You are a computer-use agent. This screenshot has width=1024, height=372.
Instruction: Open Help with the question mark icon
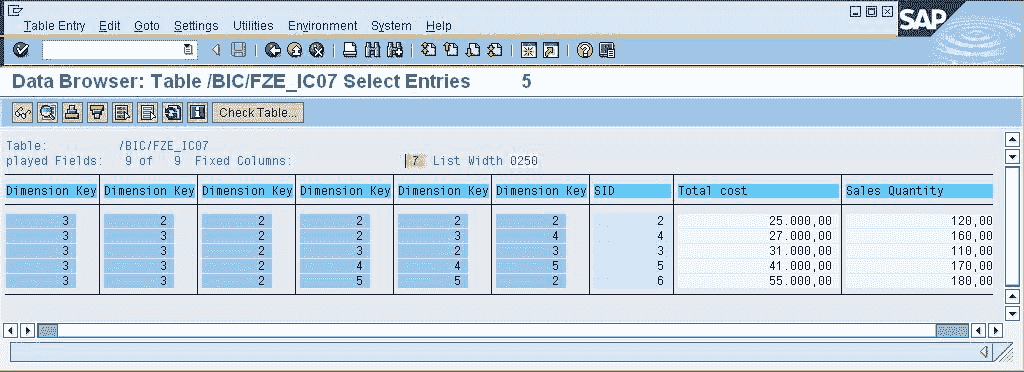(584, 50)
